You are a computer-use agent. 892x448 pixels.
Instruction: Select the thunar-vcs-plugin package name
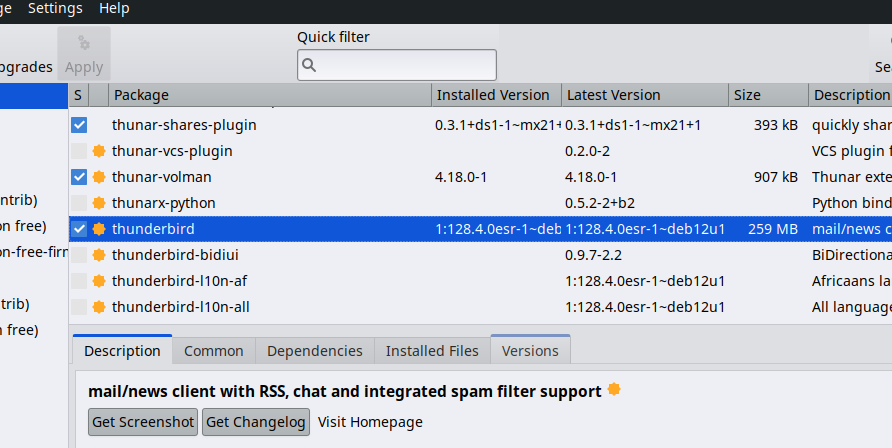(172, 151)
